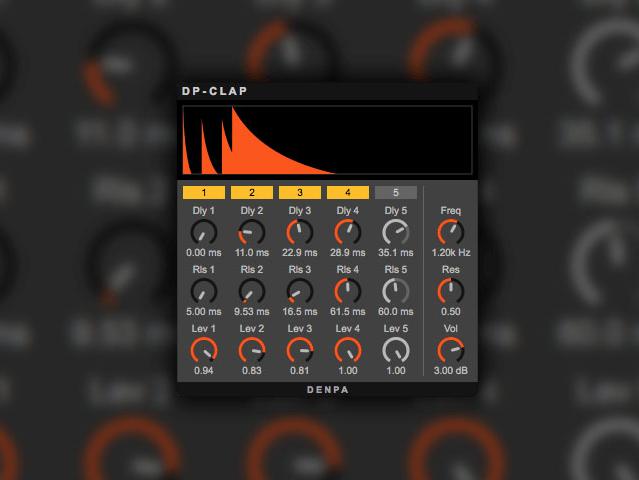Click the Dly 1 knob
This screenshot has width=639, height=480.
click(204, 233)
